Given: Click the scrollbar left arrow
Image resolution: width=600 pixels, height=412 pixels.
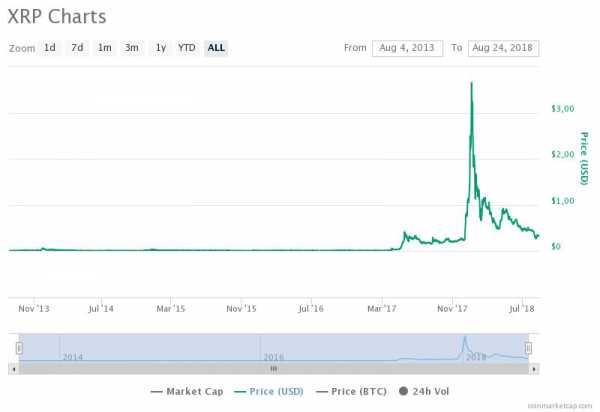Looking at the screenshot, I should coord(14,369).
